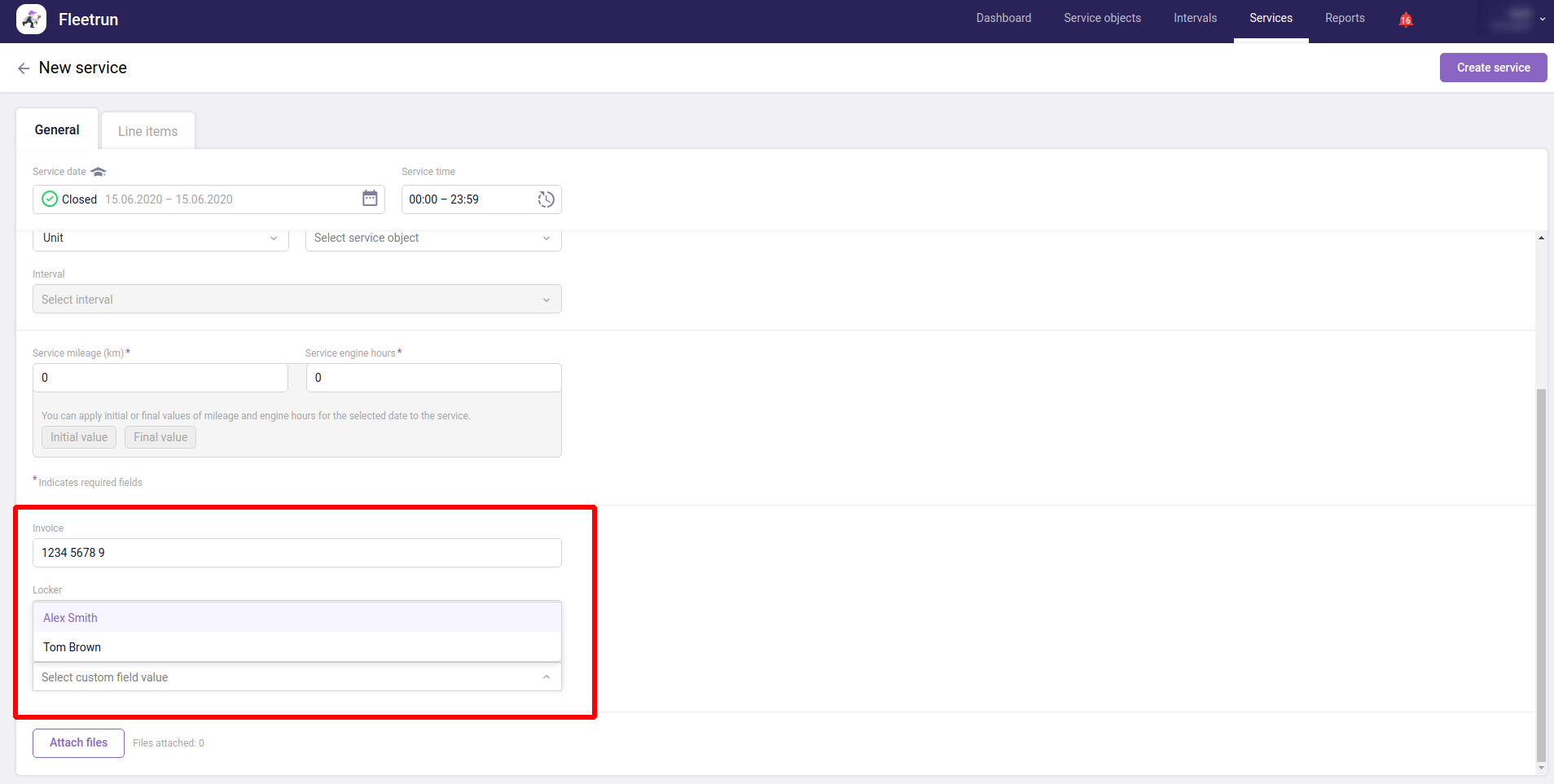
Task: Click the back arrow beside New service
Action: [x=24, y=68]
